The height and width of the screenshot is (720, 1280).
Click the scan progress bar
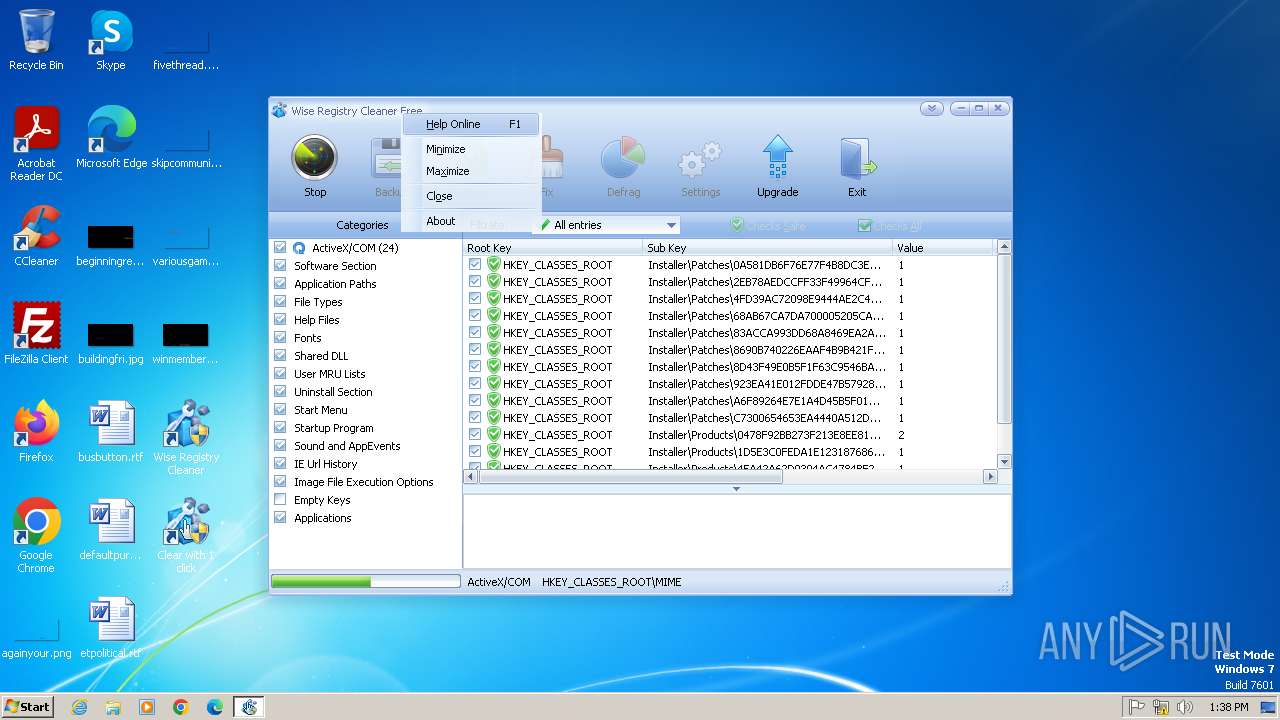(365, 581)
